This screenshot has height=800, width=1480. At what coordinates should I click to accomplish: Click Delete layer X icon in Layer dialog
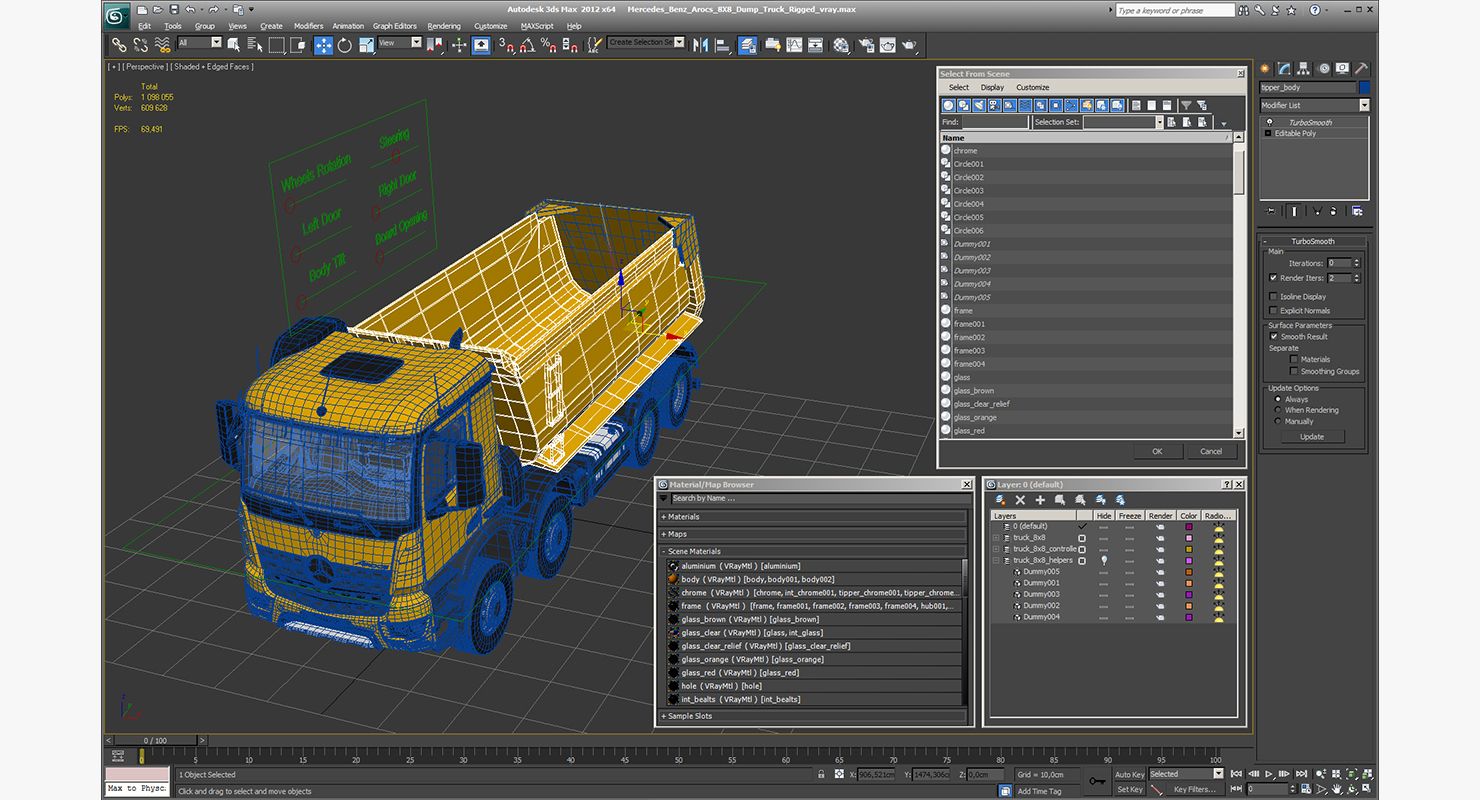[x=1020, y=500]
